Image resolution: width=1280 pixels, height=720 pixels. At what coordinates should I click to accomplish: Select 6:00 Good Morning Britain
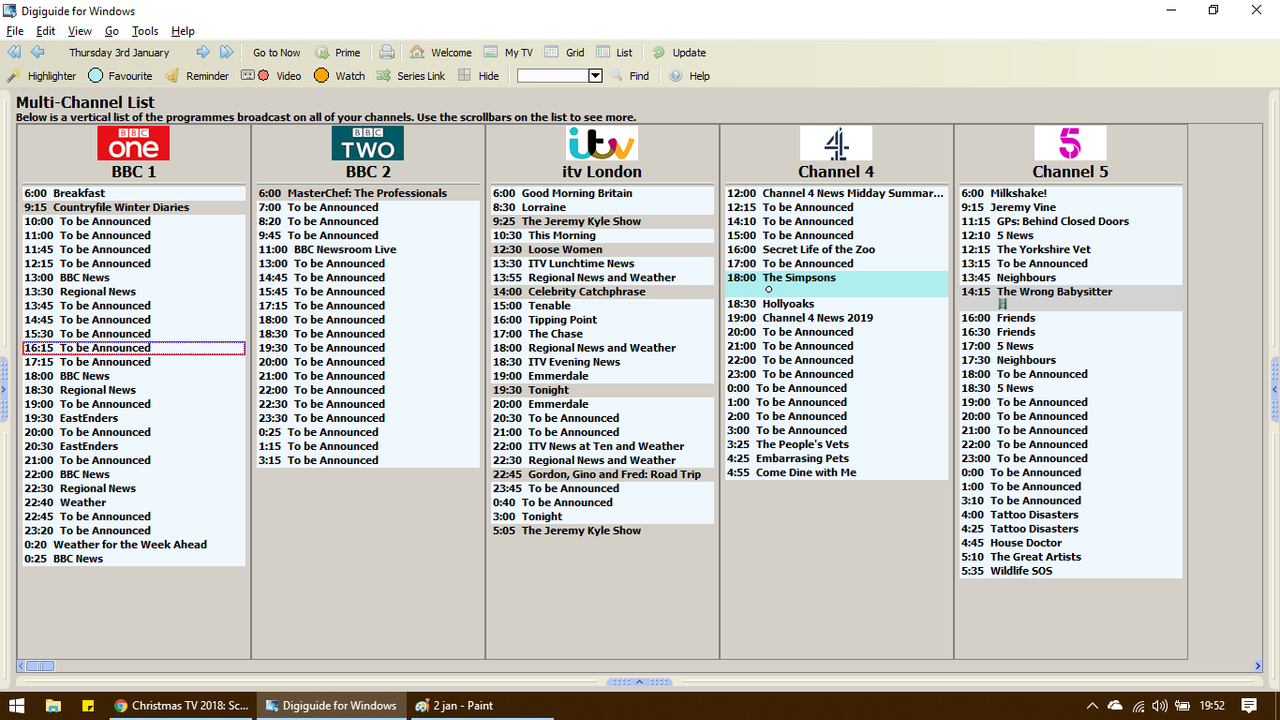click(x=602, y=193)
